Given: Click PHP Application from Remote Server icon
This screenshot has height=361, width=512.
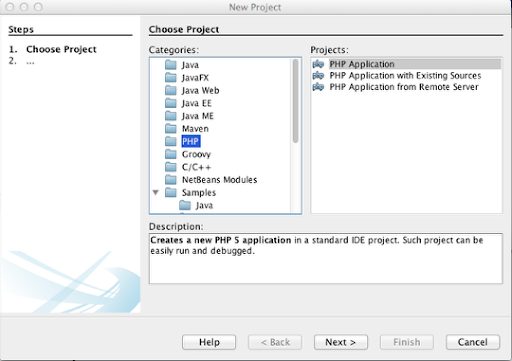Looking at the screenshot, I should [318, 87].
